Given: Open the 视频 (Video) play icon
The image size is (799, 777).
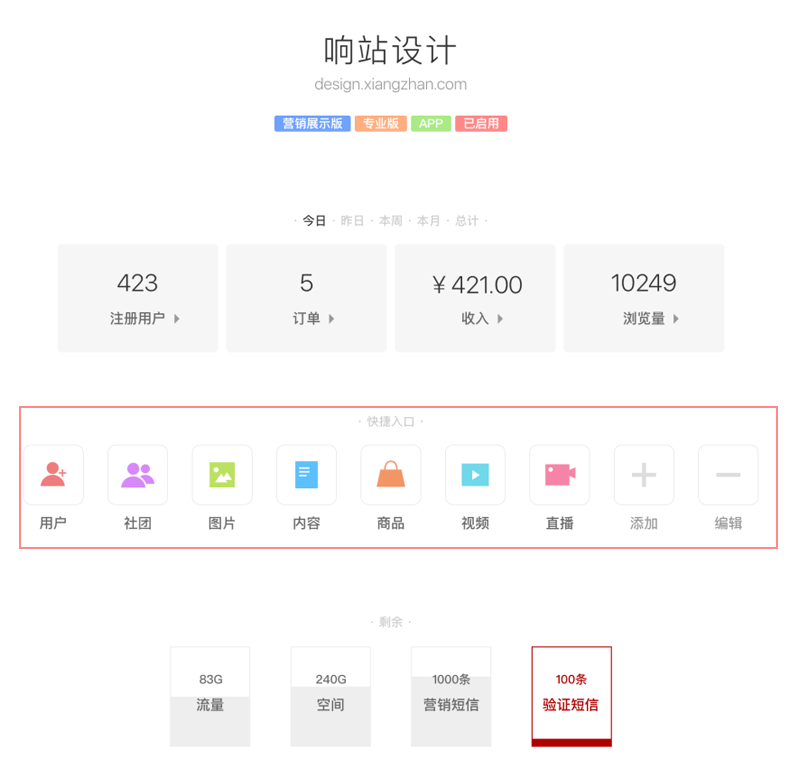Looking at the screenshot, I should tap(475, 475).
